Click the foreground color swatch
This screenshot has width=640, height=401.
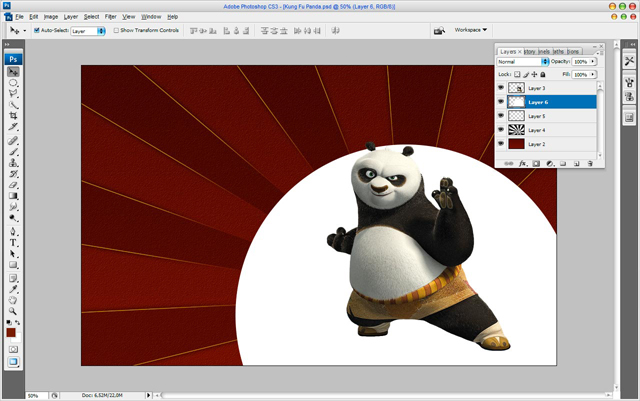[x=11, y=332]
